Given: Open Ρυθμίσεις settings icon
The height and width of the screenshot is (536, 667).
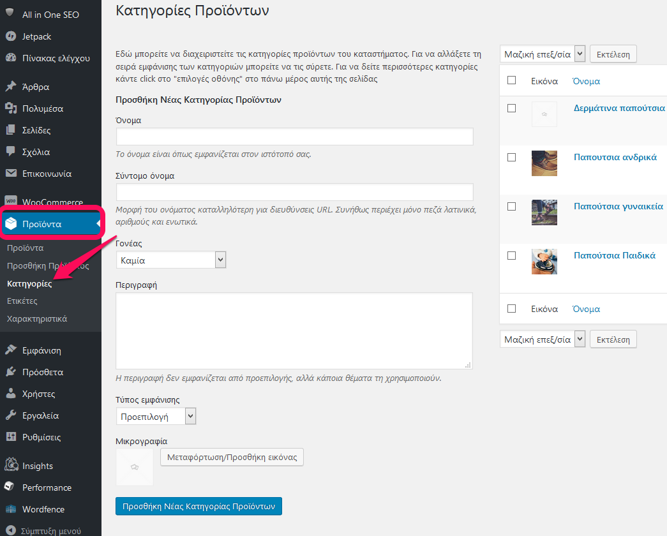Looking at the screenshot, I should click(x=11, y=436).
